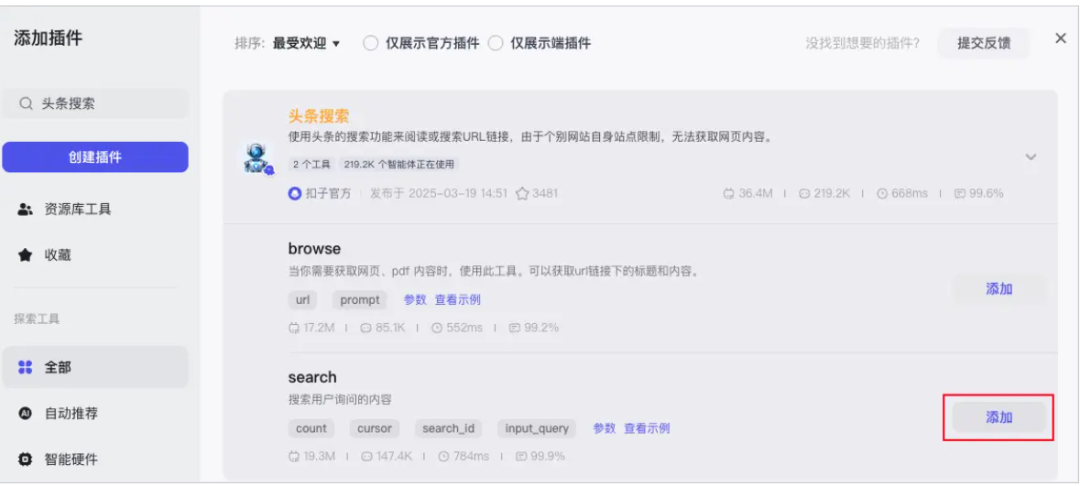Click the 219.2K 个智能体正在使用 badge

(399, 165)
